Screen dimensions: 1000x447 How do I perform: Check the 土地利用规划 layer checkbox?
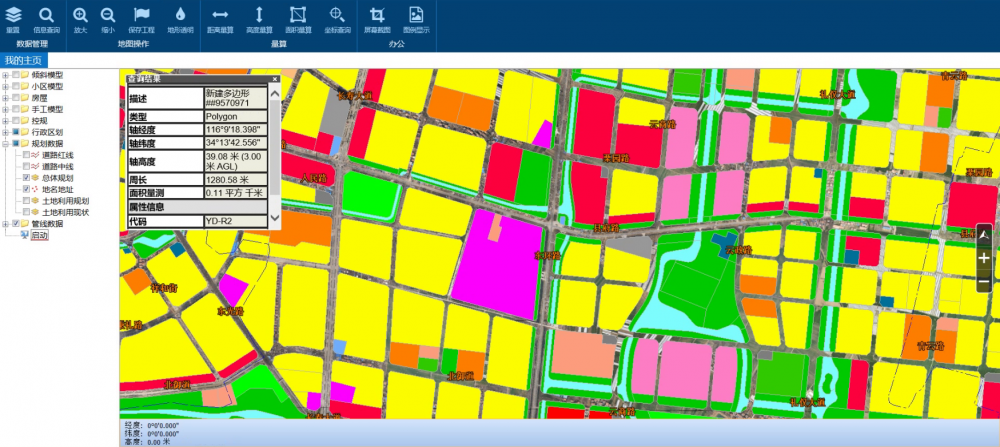[26, 201]
